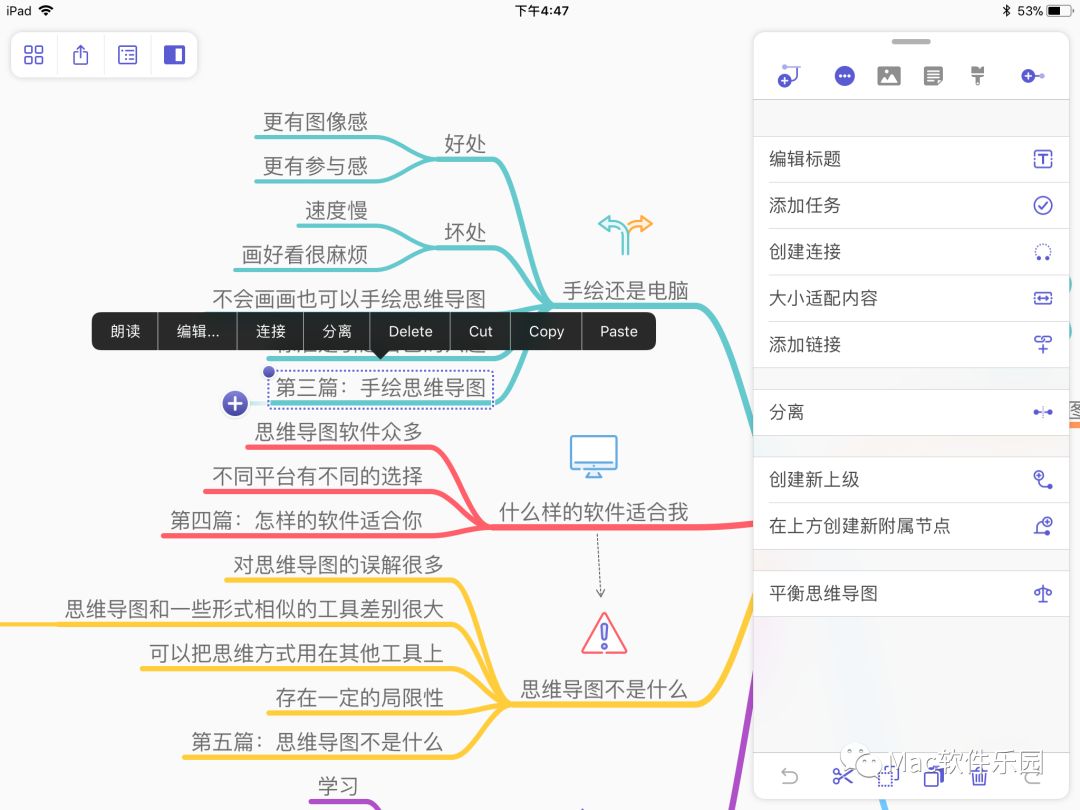
Task: Tap the computer monitor sticker icon
Action: coord(594,456)
